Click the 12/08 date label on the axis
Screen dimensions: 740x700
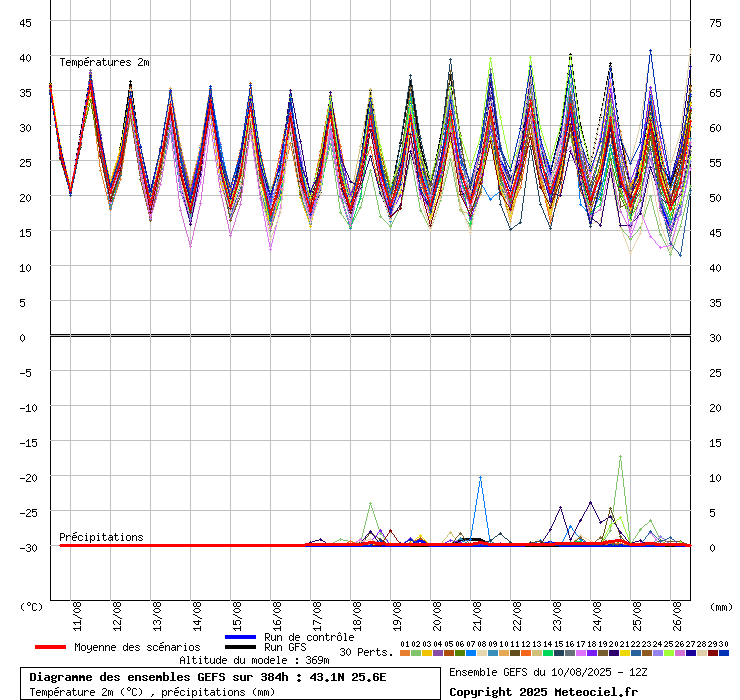pyautogui.click(x=117, y=616)
